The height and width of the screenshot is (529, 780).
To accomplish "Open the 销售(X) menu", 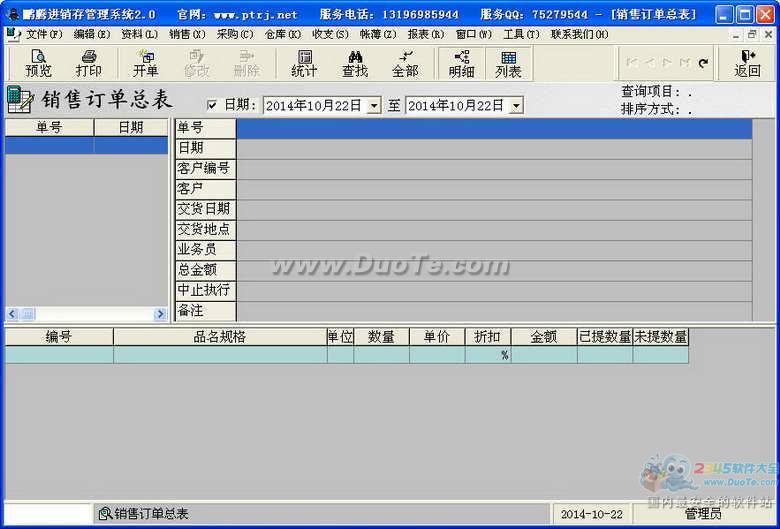I will (x=187, y=34).
